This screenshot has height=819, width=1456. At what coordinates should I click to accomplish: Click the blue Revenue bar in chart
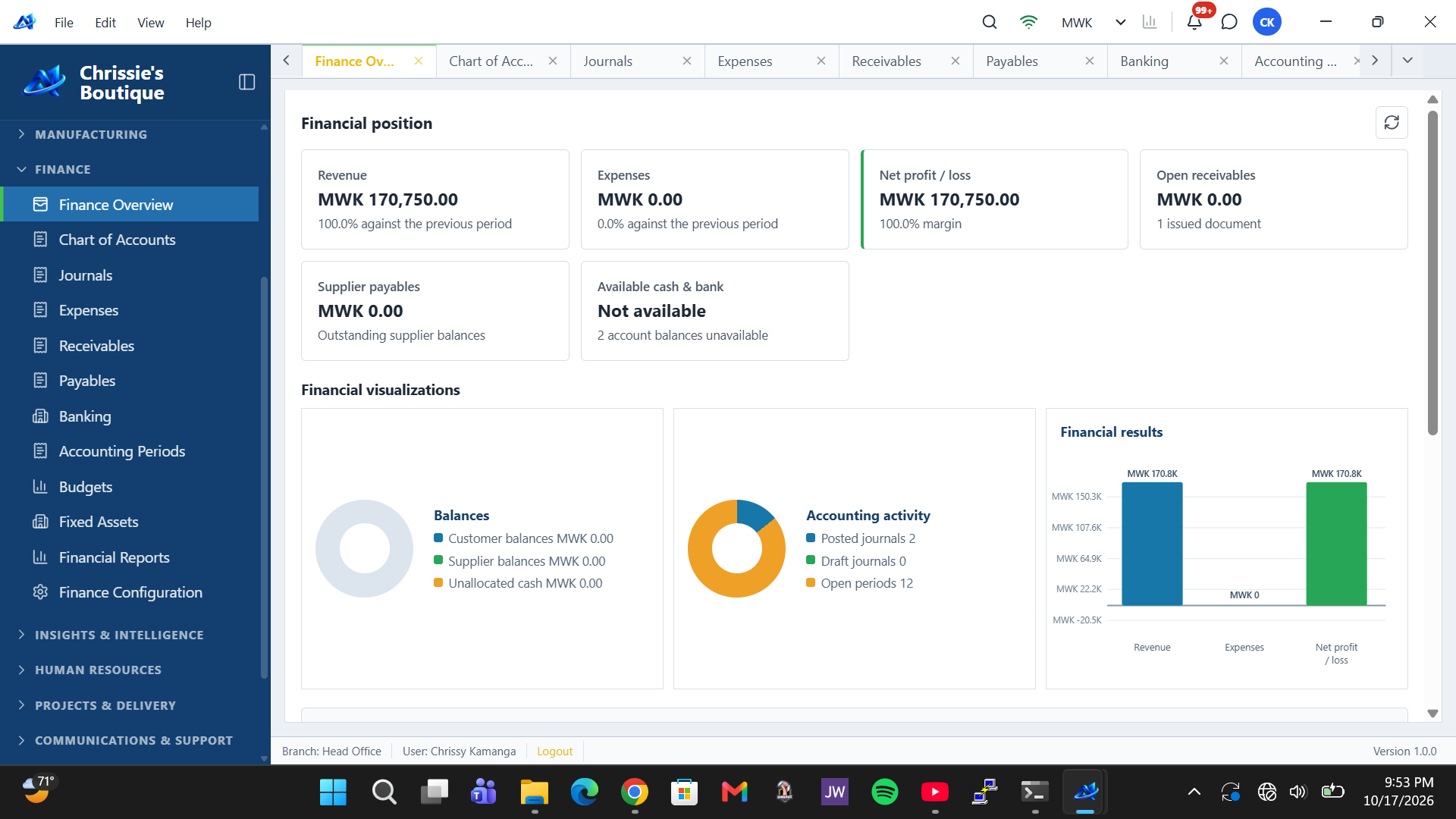1152,544
